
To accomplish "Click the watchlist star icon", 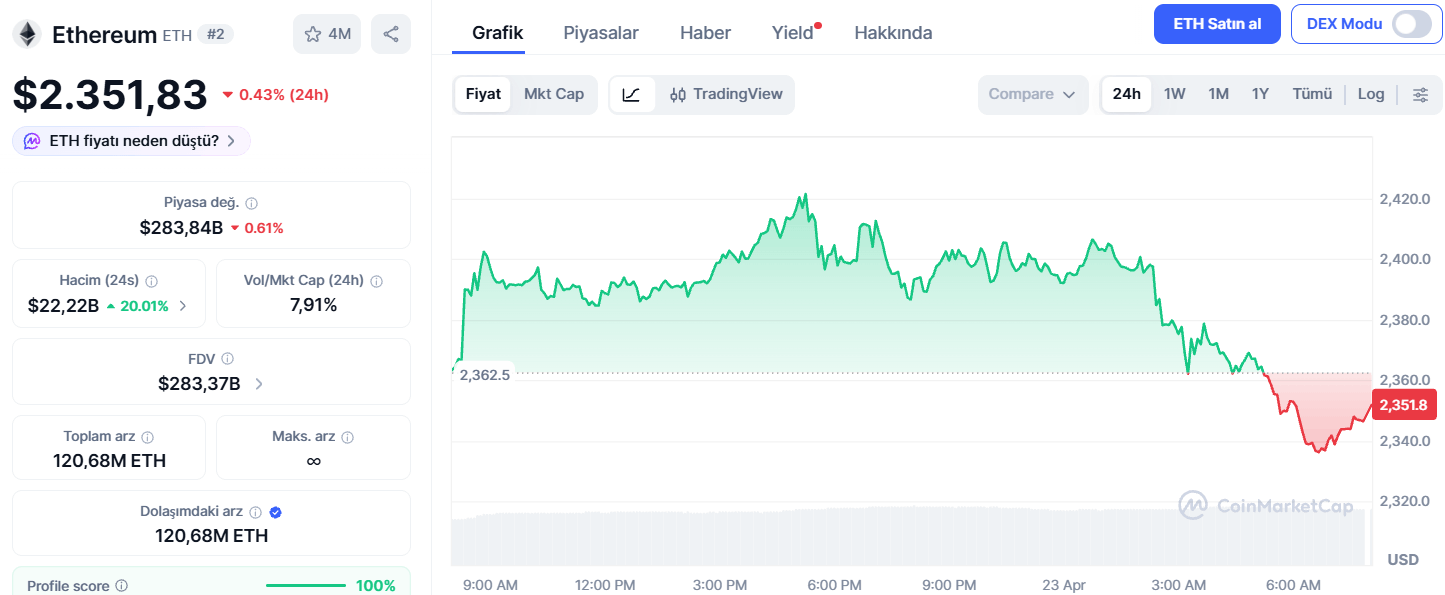I will point(313,33).
